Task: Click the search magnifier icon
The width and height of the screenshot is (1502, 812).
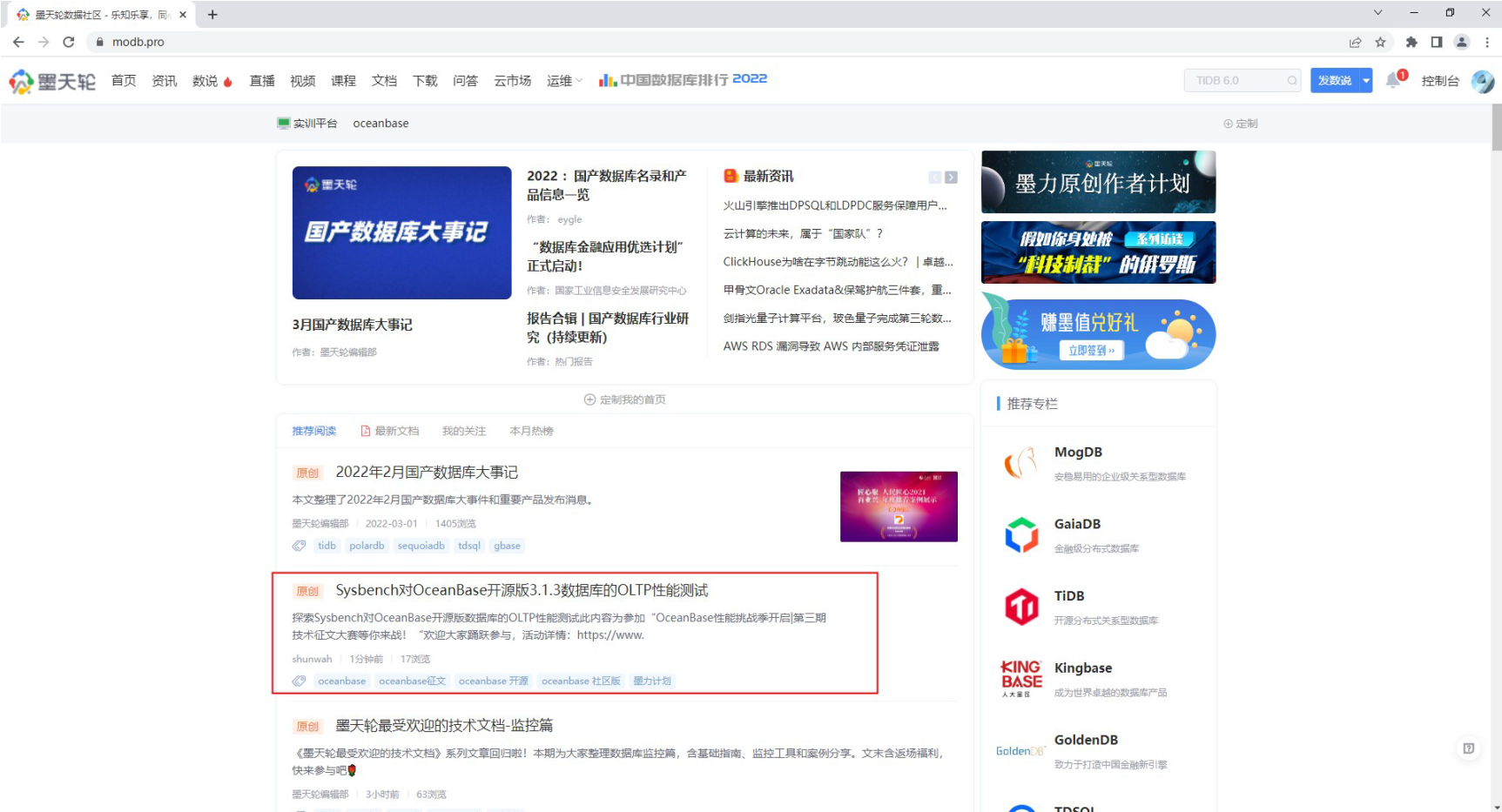Action: tap(1292, 81)
